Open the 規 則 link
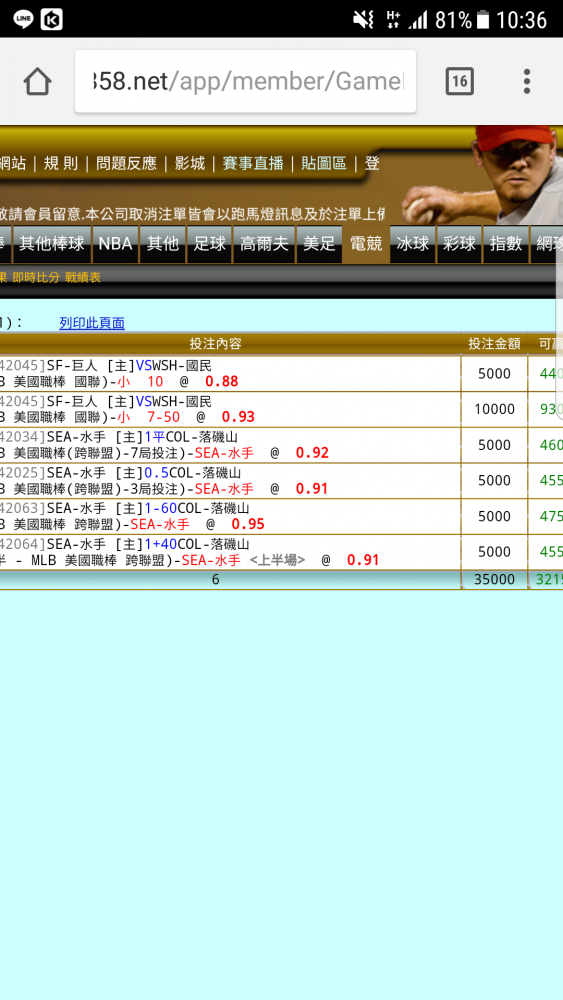The height and width of the screenshot is (1000, 563). 61,163
